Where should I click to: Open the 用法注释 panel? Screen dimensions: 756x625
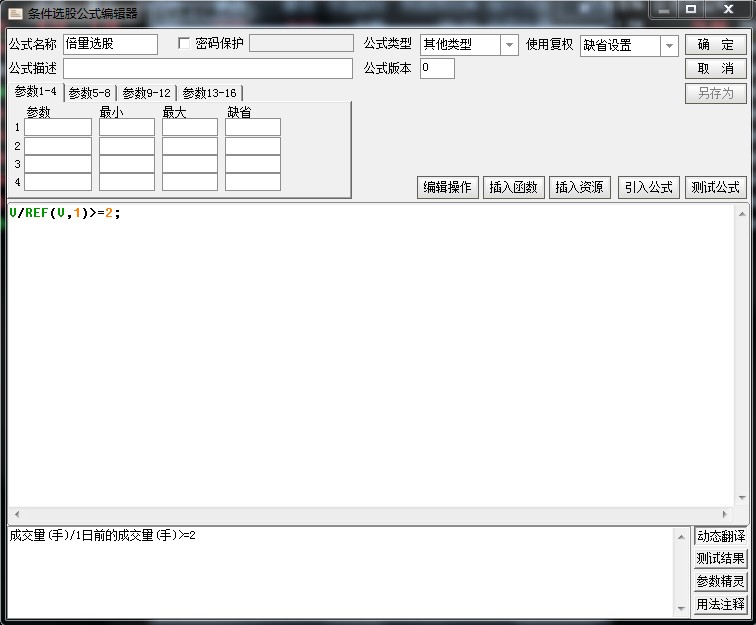click(x=721, y=604)
